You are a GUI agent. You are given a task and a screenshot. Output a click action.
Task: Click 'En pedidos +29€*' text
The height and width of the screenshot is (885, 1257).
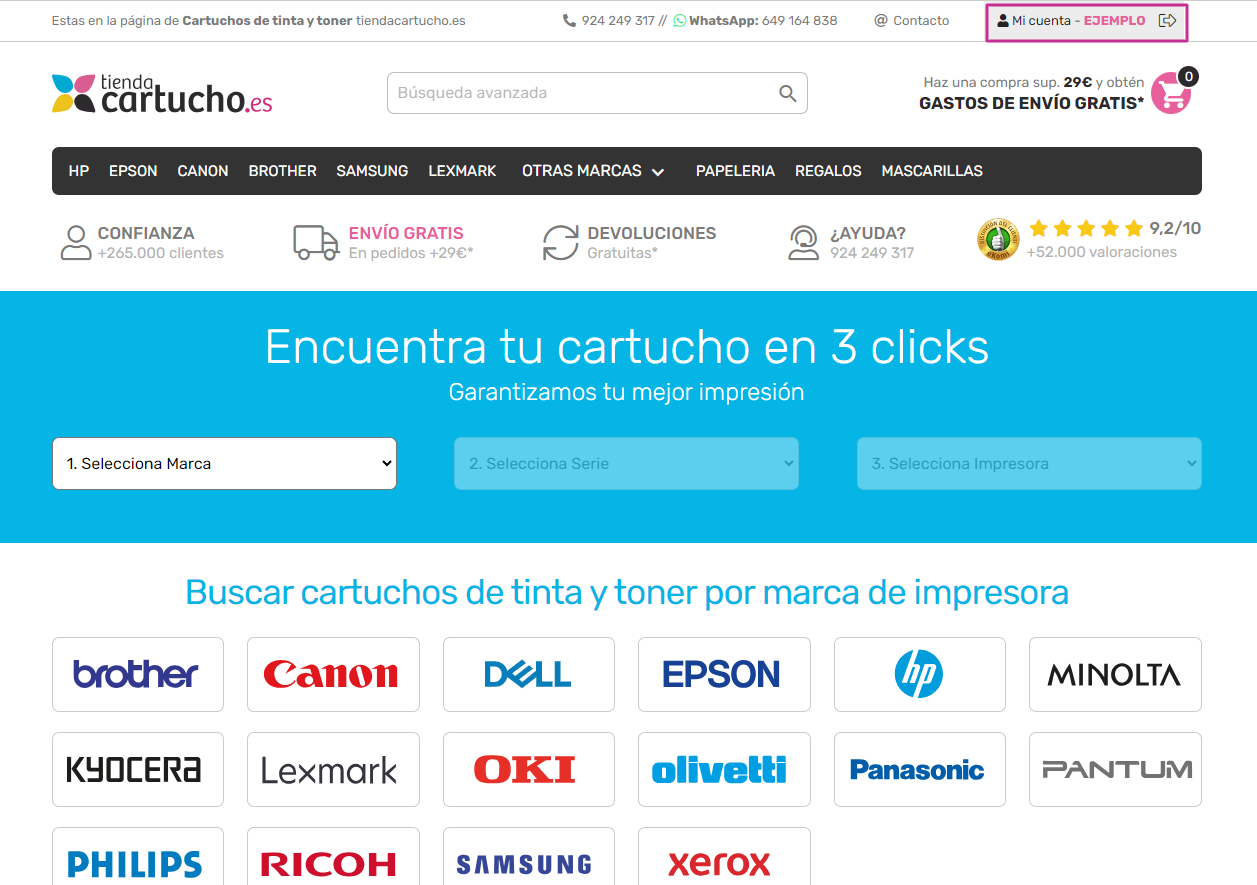click(411, 253)
